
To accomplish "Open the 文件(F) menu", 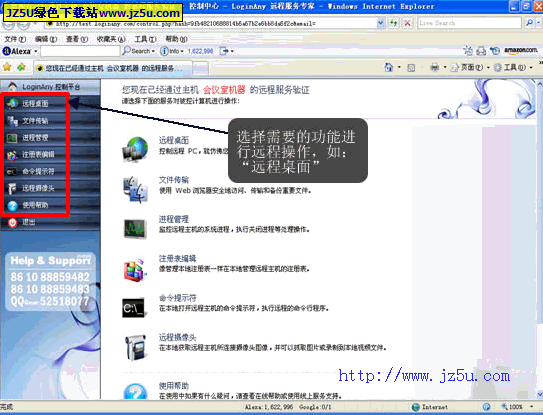I will [x=15, y=39].
